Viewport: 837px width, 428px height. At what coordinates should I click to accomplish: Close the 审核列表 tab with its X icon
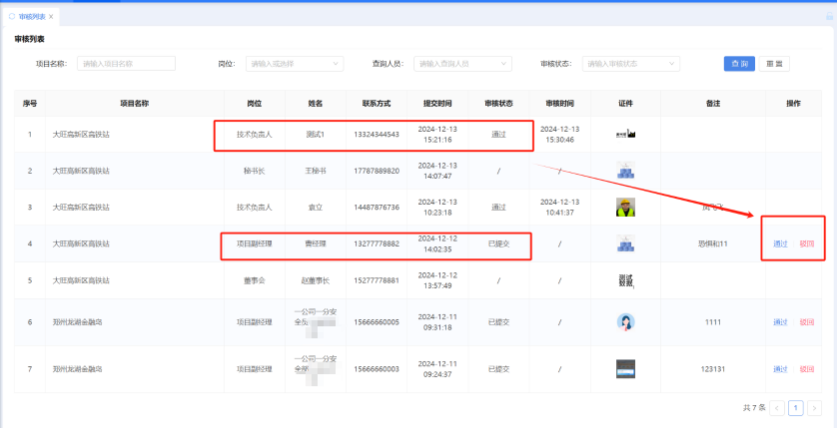pos(51,17)
